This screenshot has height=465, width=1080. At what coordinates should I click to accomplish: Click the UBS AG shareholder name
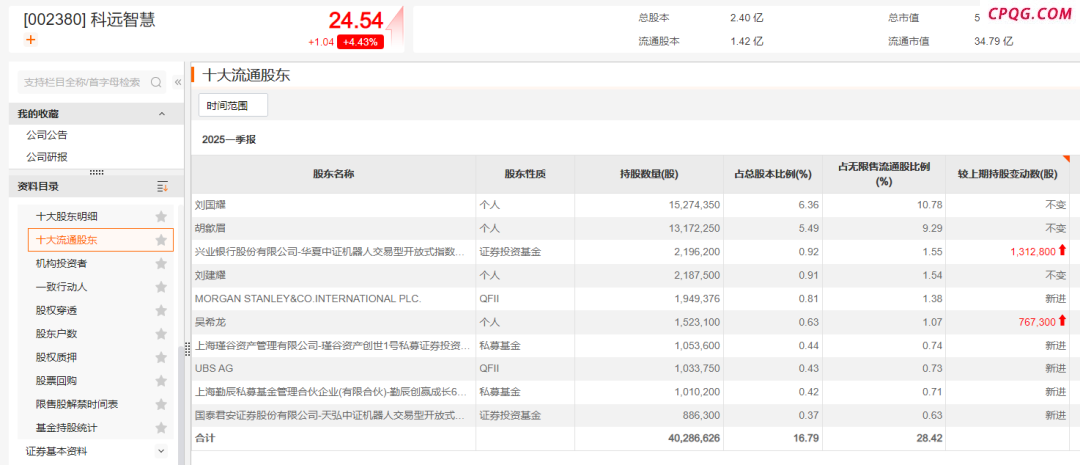click(214, 369)
